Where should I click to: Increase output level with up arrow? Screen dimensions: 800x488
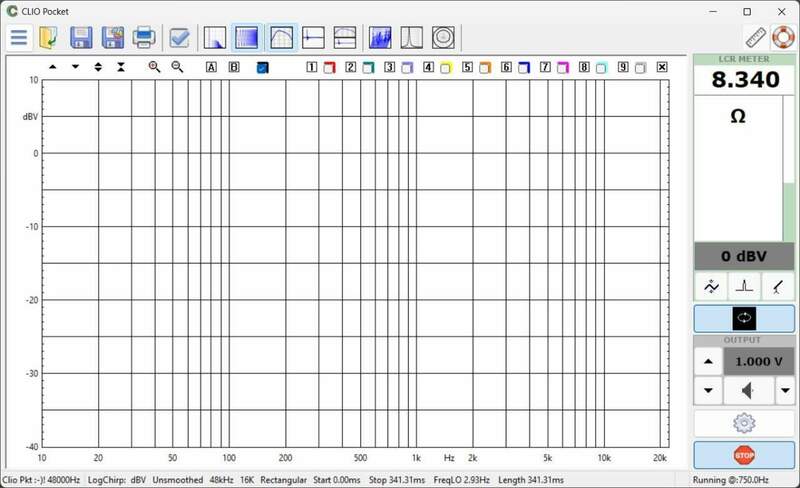[x=708, y=362]
